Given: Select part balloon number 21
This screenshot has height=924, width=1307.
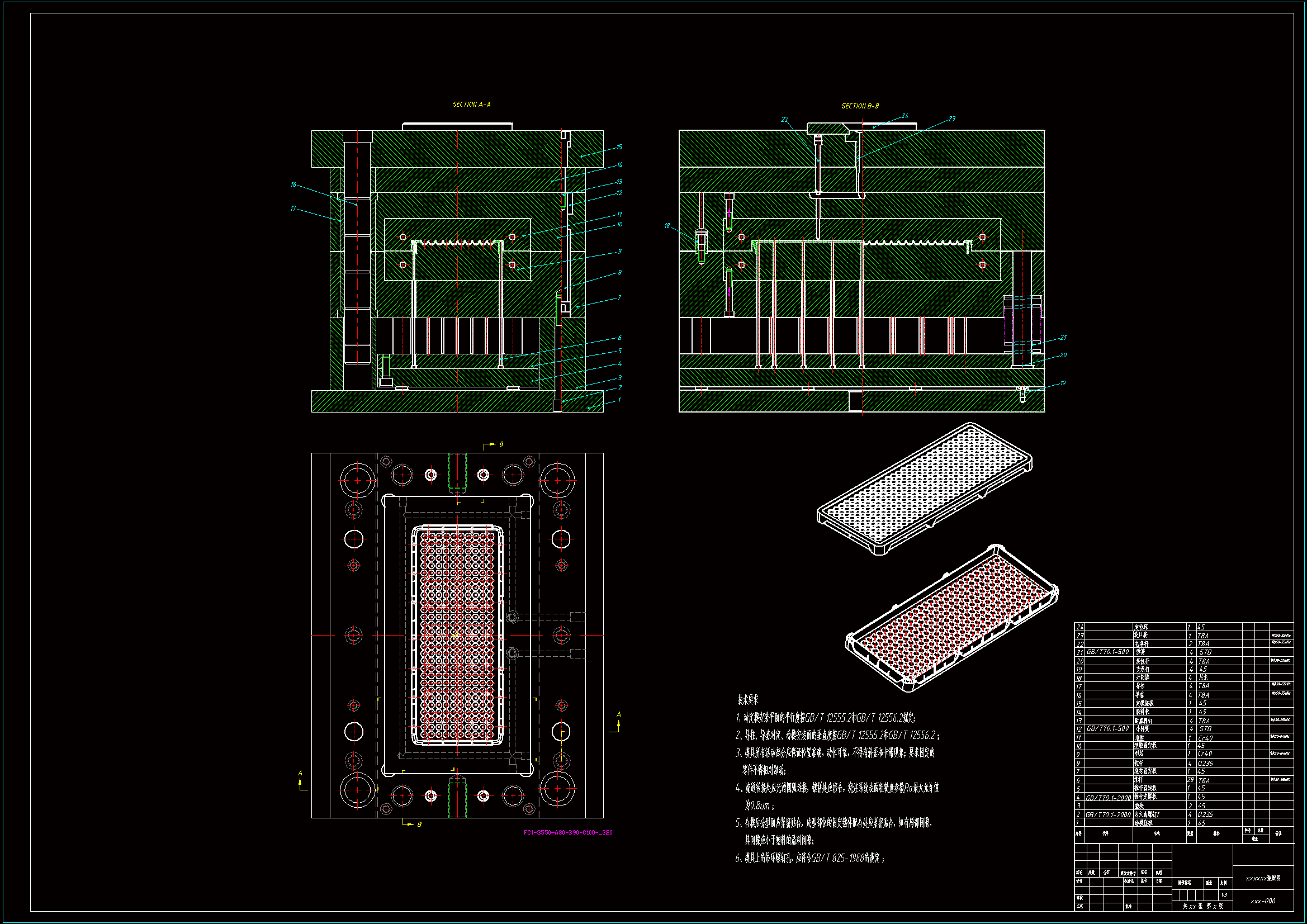Looking at the screenshot, I should click(x=1063, y=338).
